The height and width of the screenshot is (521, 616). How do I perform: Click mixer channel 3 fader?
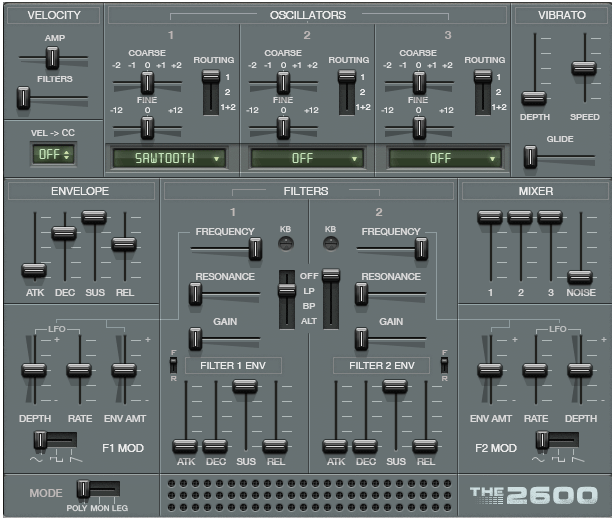[550, 217]
